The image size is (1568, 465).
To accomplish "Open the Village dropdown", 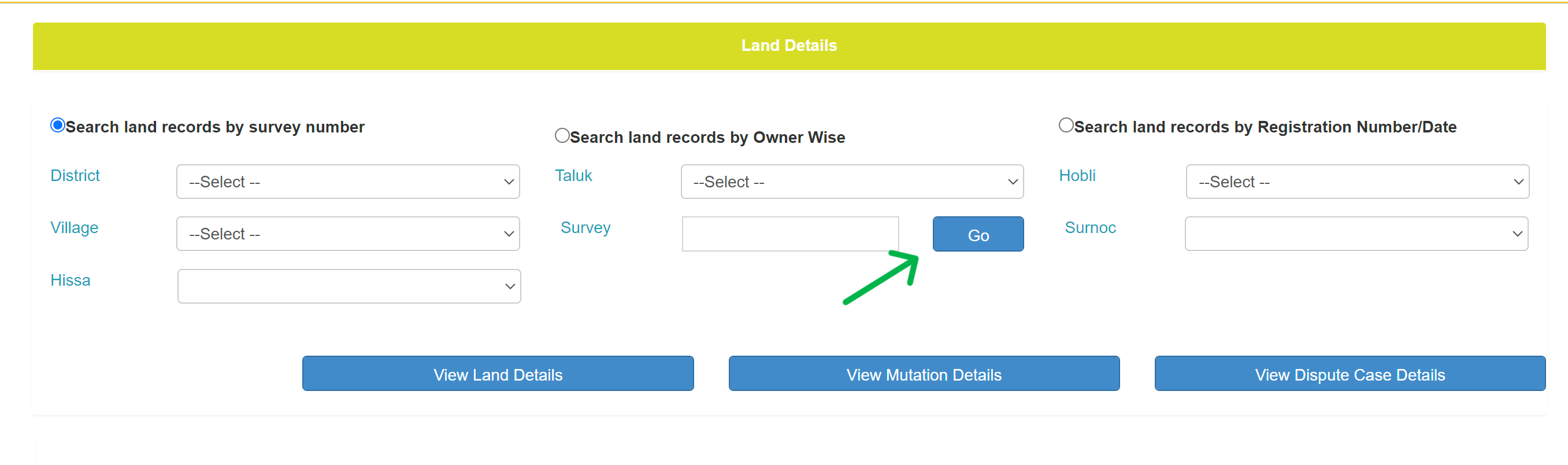I will [x=347, y=234].
